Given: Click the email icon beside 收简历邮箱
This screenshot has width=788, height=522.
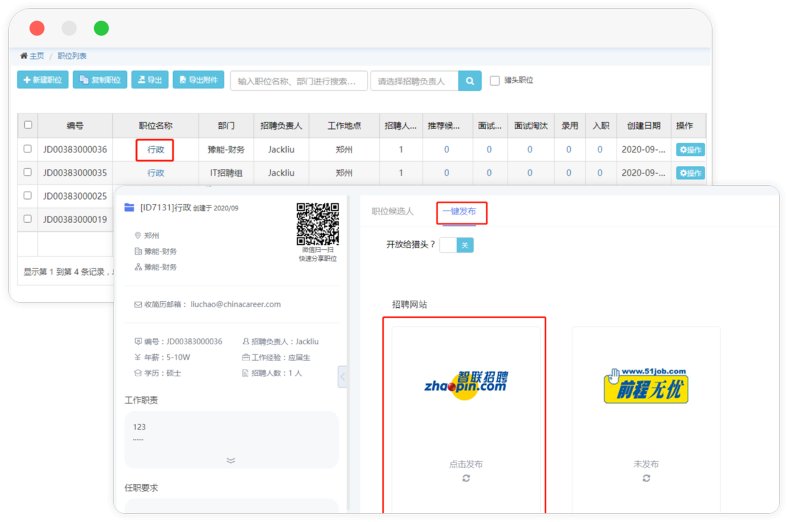Looking at the screenshot, I should tap(138, 304).
